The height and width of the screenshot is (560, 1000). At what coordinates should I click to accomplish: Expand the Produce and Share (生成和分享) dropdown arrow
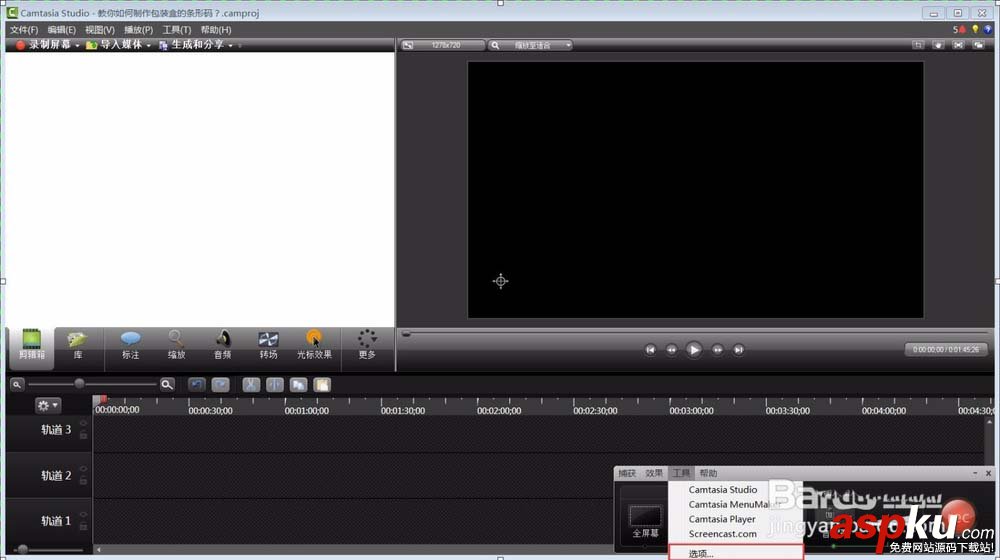pos(230,45)
